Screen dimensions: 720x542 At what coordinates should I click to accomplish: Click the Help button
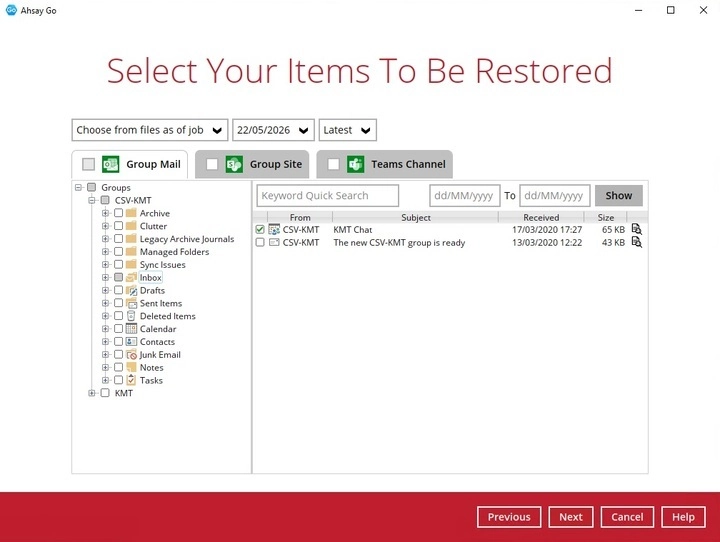(683, 517)
